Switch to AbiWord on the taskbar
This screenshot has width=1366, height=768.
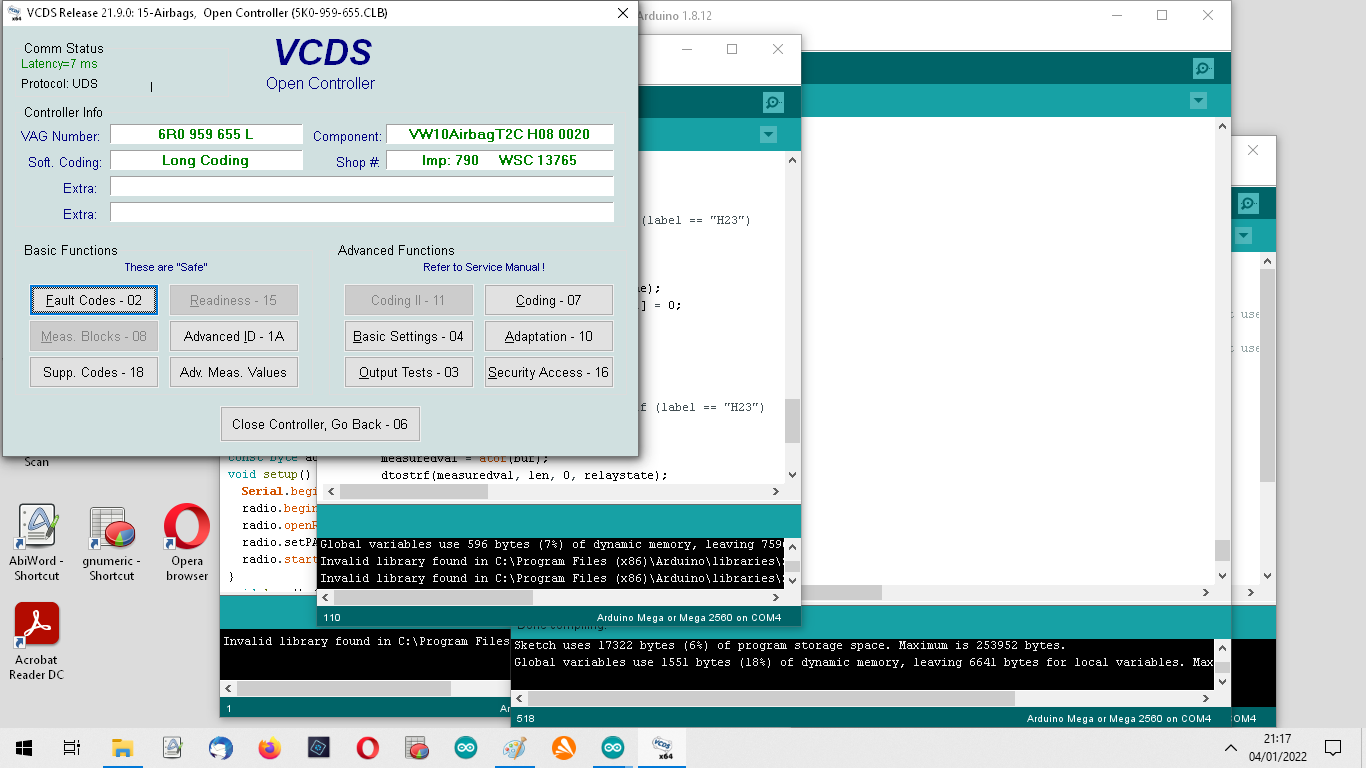(171, 747)
